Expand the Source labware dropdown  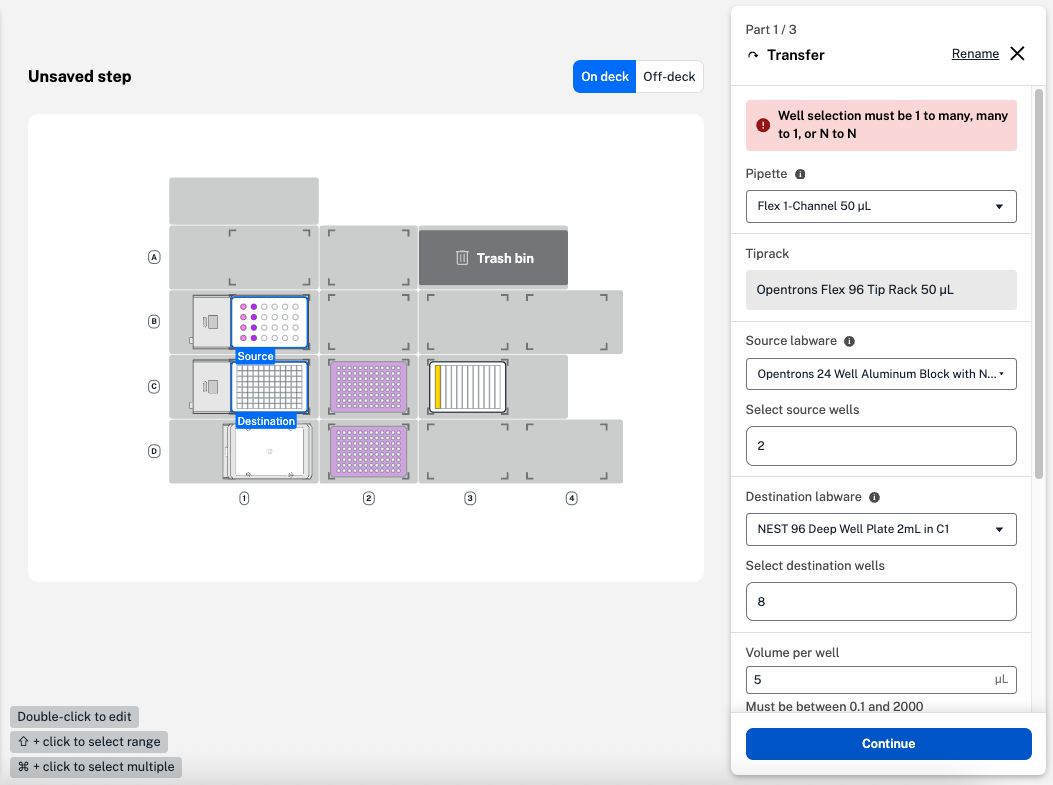881,374
